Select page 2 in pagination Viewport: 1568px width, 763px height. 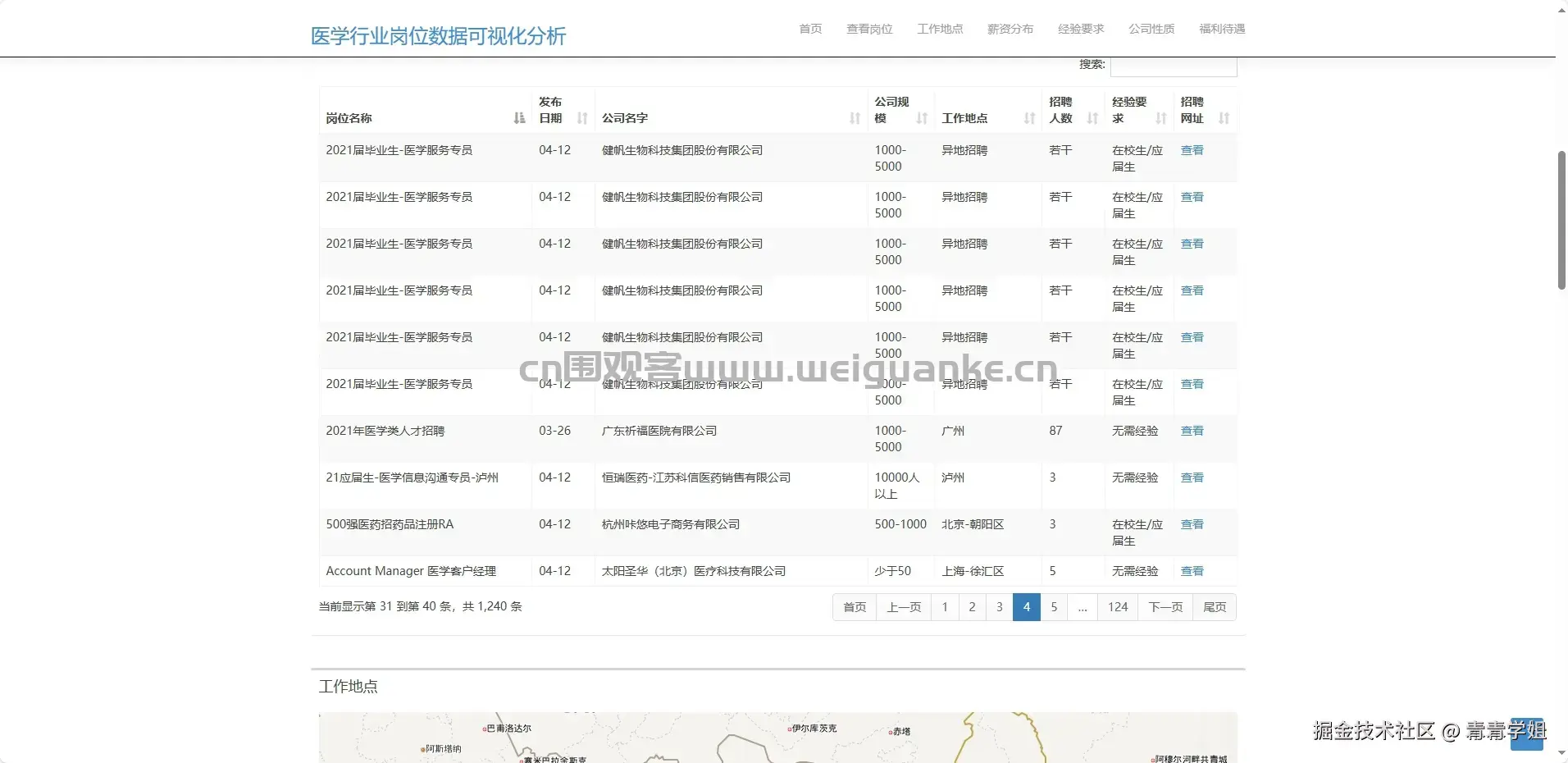coord(972,607)
